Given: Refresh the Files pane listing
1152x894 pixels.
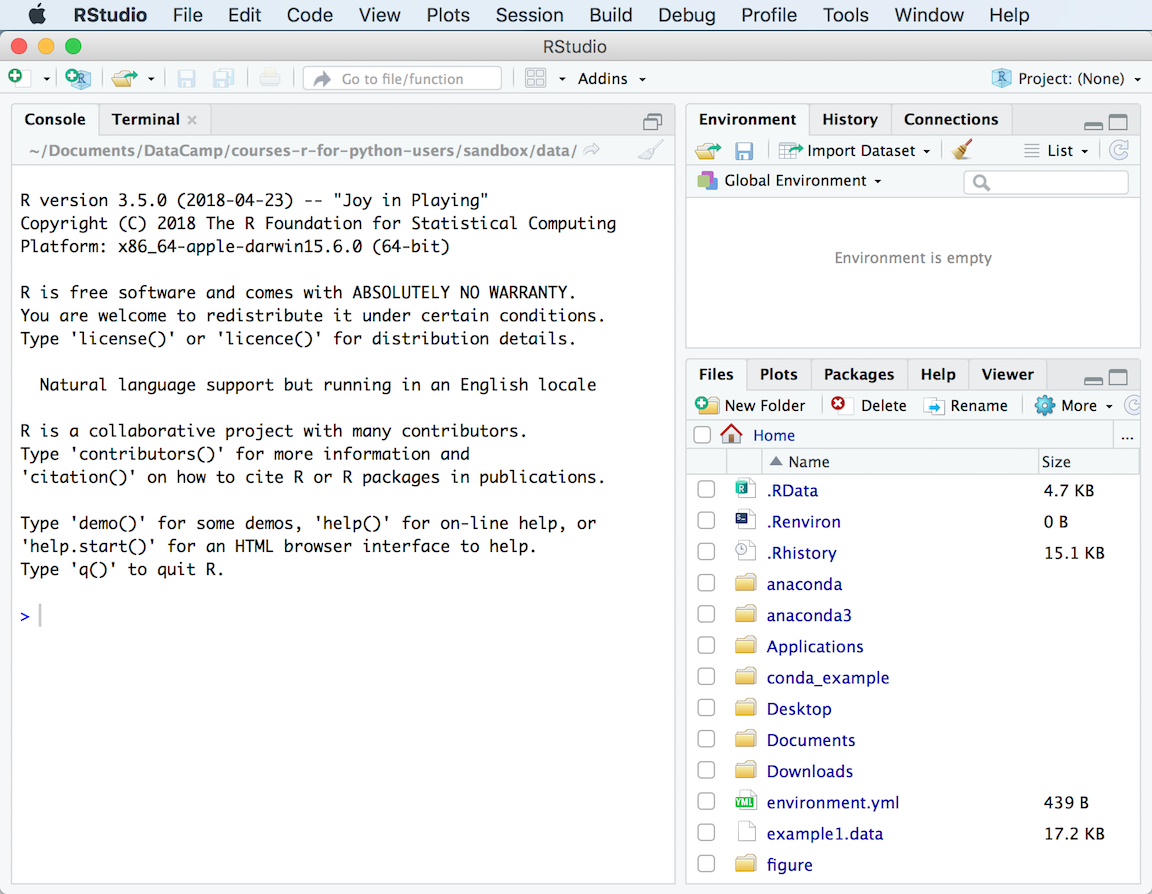Looking at the screenshot, I should [1133, 405].
